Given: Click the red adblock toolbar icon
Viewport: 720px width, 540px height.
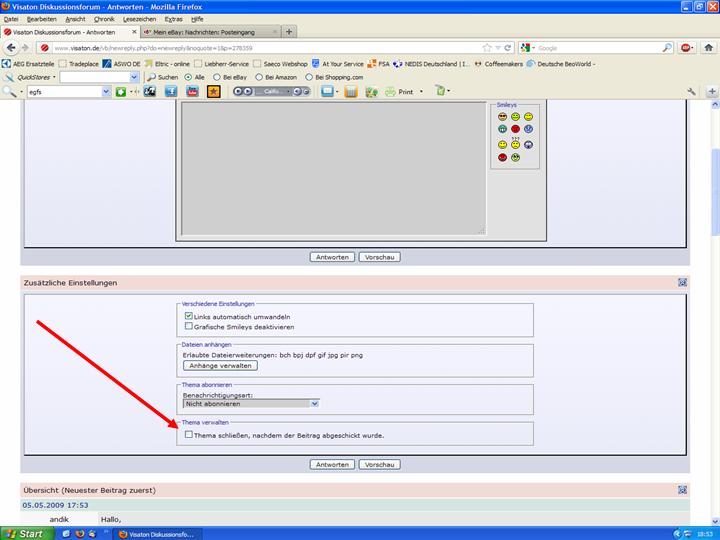Looking at the screenshot, I should coord(686,48).
